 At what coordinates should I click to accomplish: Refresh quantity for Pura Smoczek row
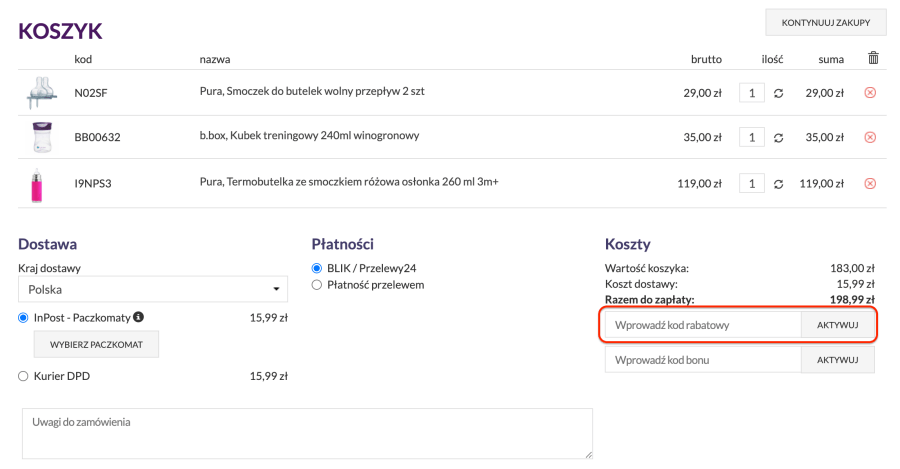tap(779, 93)
